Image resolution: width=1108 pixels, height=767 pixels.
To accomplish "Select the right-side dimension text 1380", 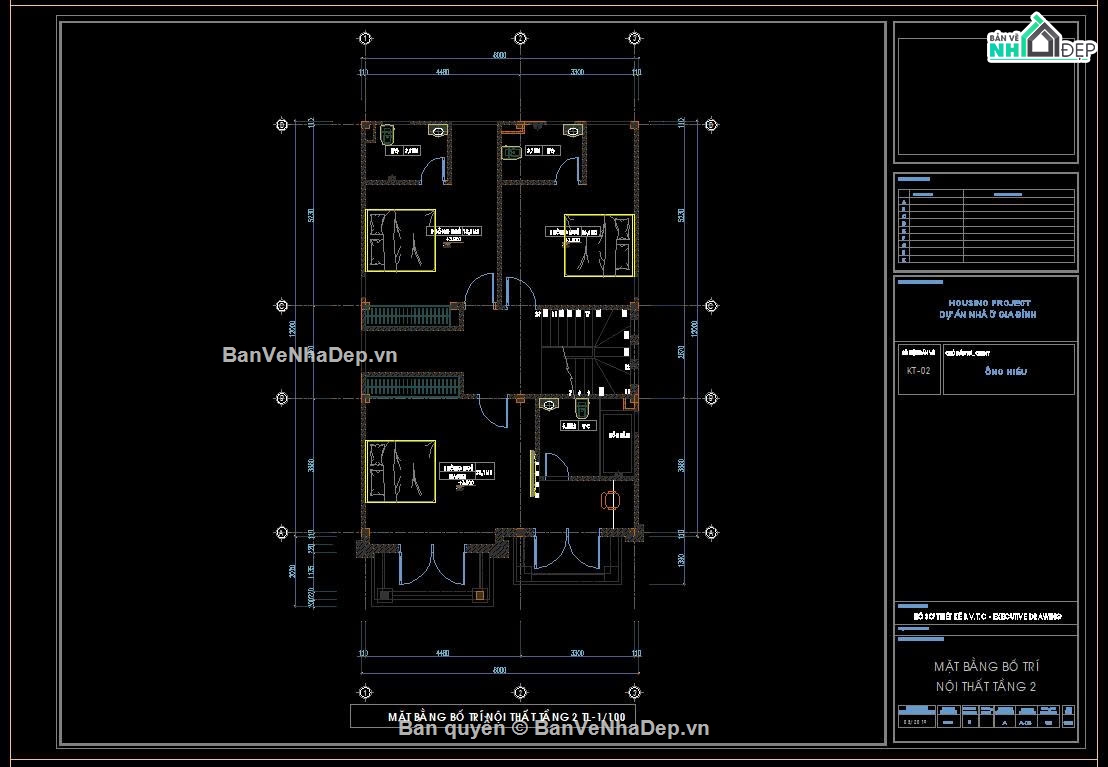I will (x=682, y=560).
